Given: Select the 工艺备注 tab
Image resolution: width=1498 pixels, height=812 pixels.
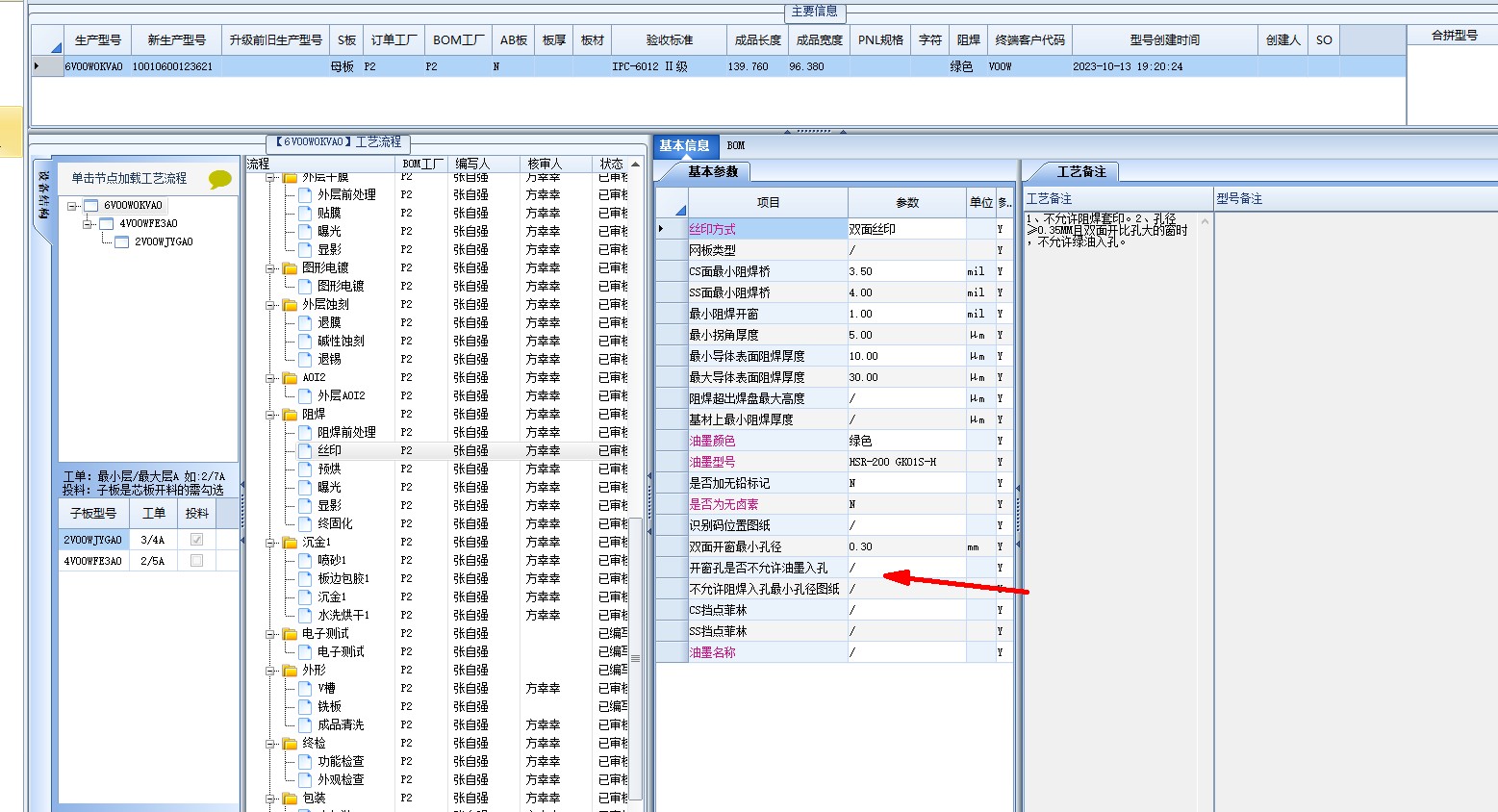Looking at the screenshot, I should 1081,171.
